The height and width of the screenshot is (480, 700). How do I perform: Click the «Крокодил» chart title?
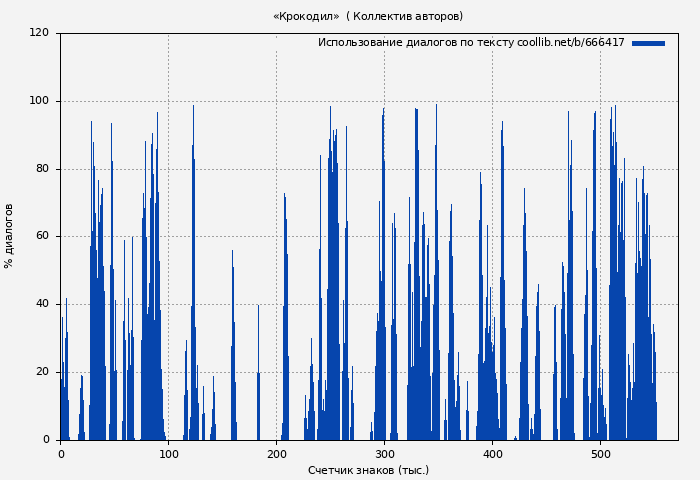305,16
